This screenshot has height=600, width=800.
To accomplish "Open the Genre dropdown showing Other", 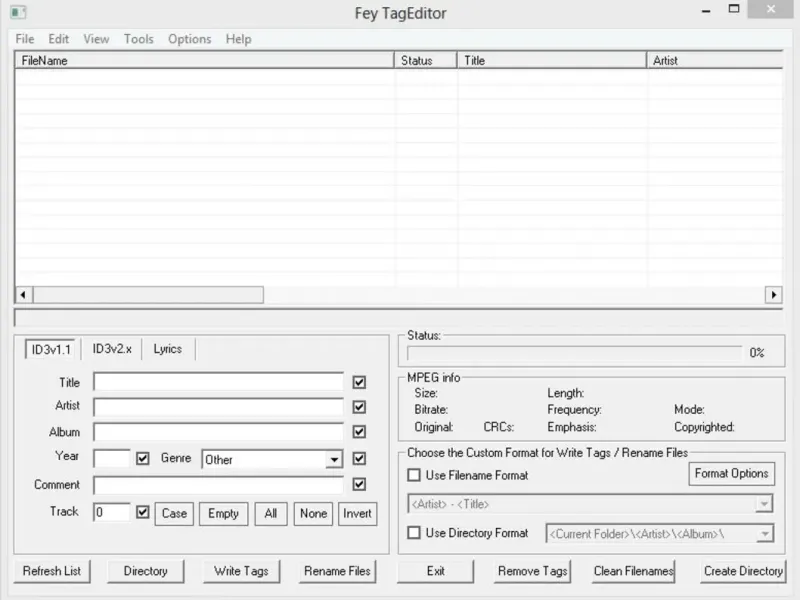I will coord(272,459).
